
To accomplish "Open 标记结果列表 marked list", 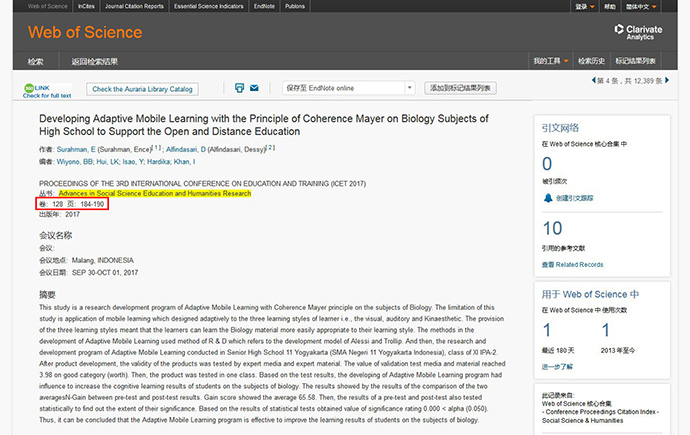I will pyautogui.click(x=635, y=61).
